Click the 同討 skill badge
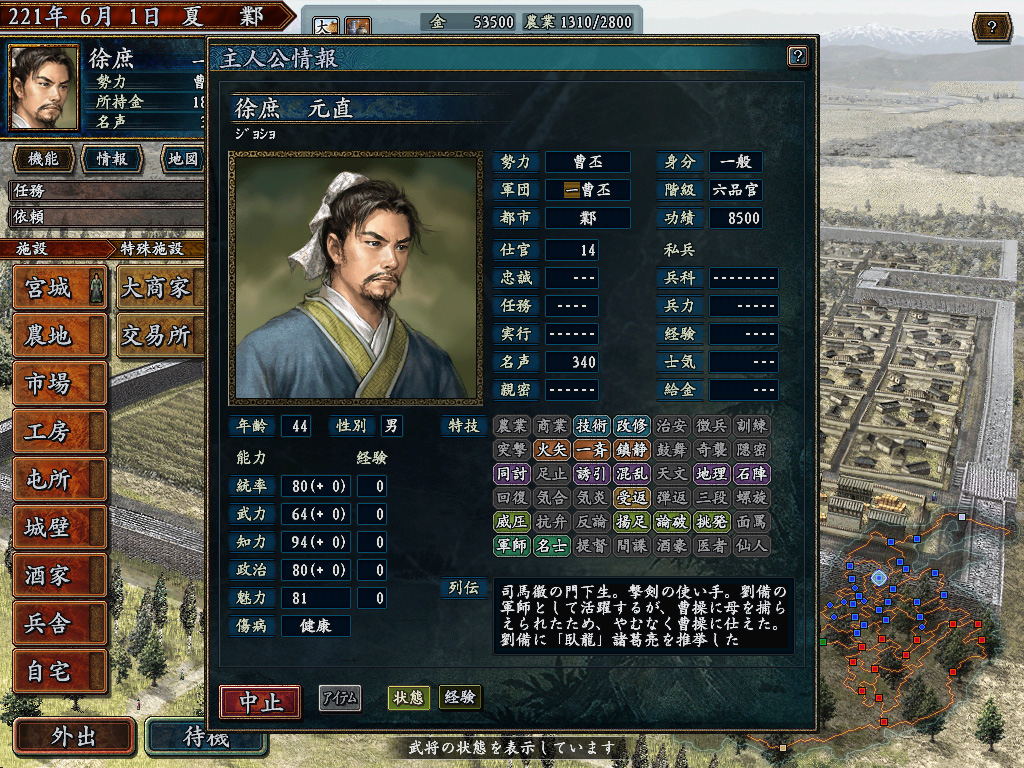Image resolution: width=1024 pixels, height=768 pixels. pyautogui.click(x=511, y=473)
